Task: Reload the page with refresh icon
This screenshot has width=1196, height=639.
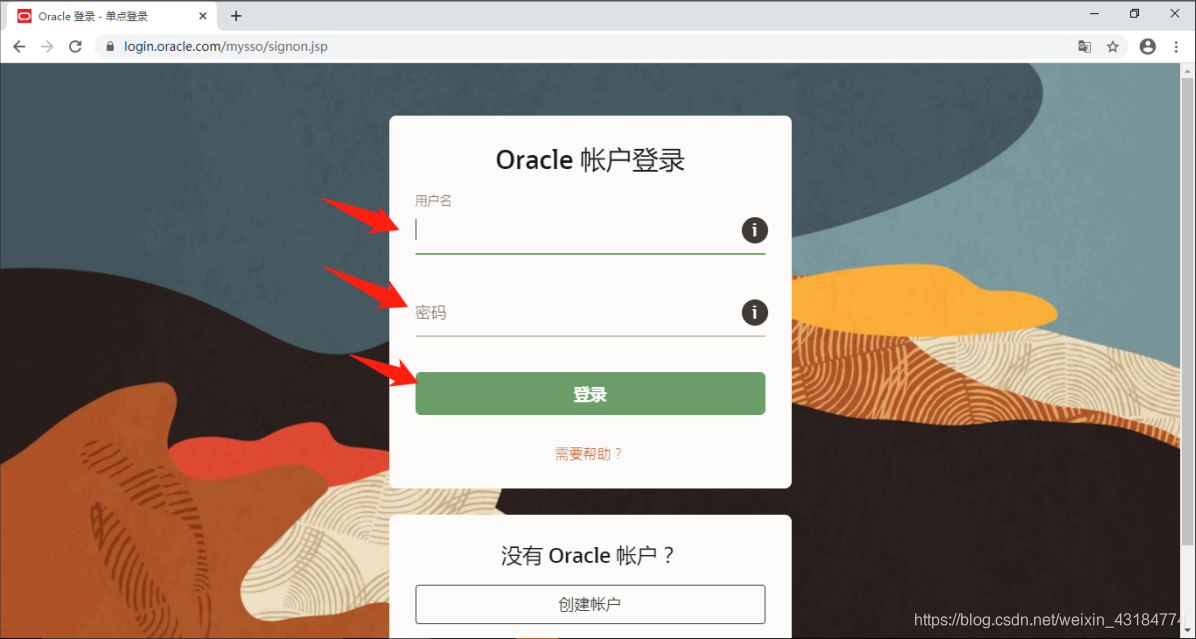Action: [75, 47]
